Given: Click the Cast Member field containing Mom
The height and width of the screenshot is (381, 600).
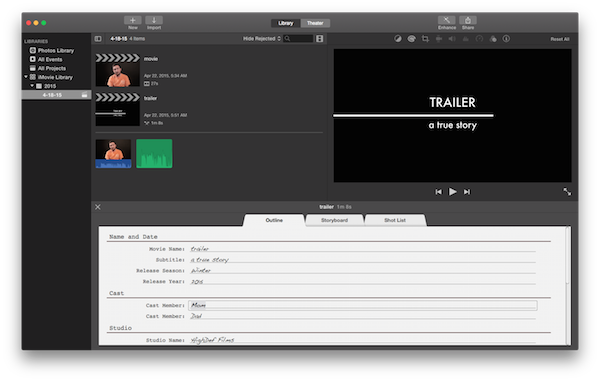Looking at the screenshot, I should (363, 305).
